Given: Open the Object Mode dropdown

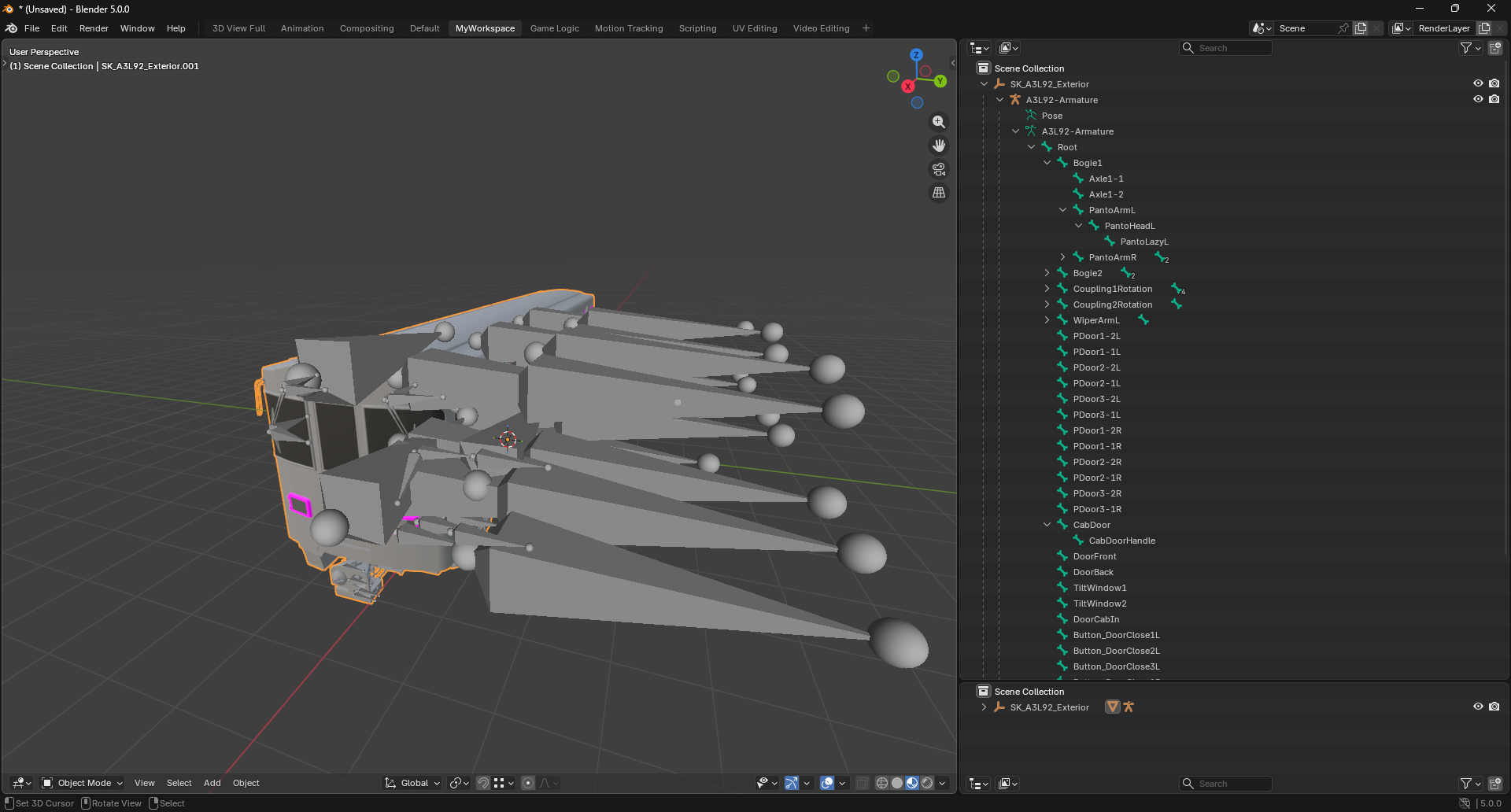Looking at the screenshot, I should click(83, 783).
